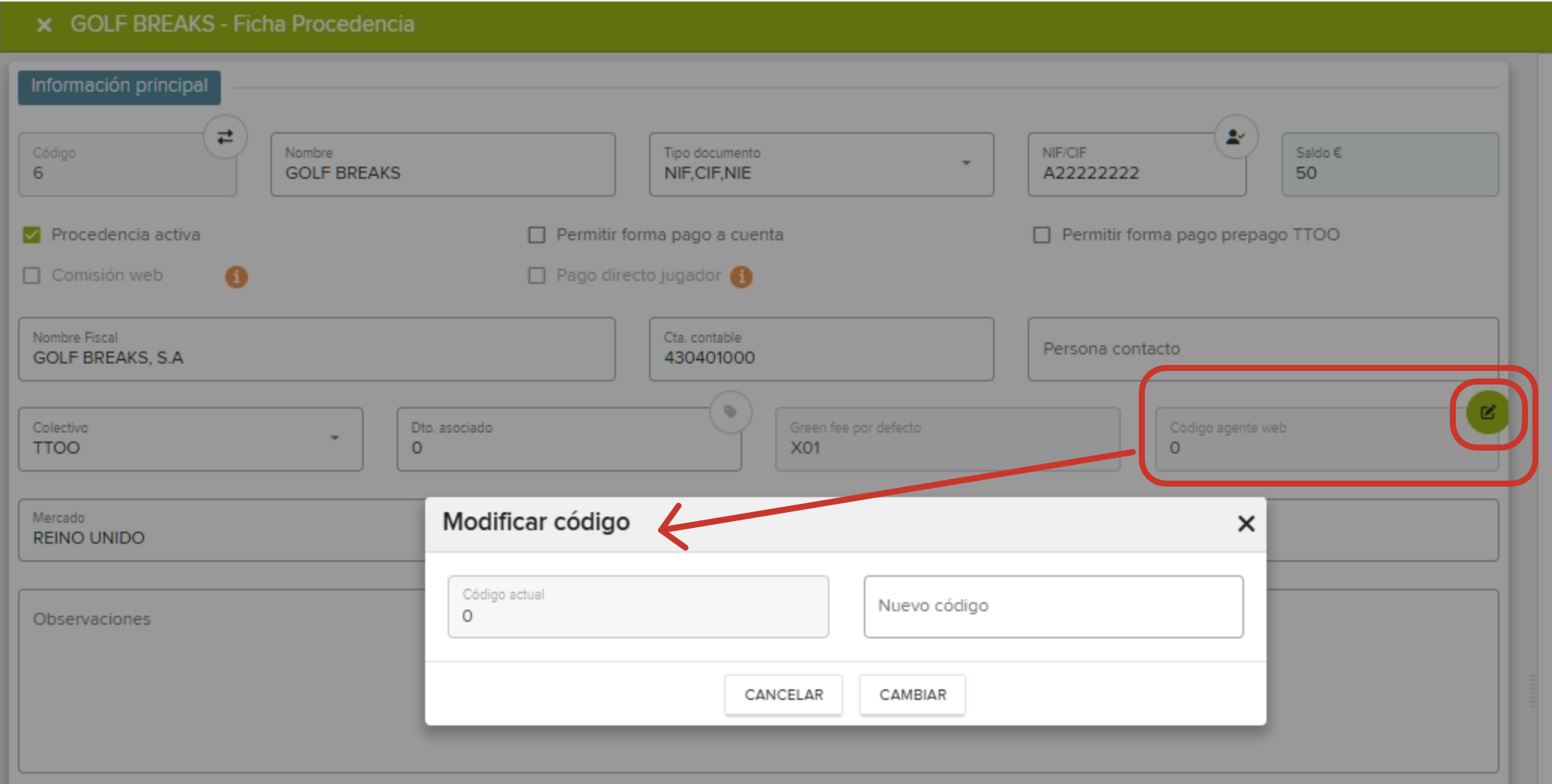This screenshot has width=1552, height=784.
Task: Check Permitir forma pago a cuenta
Action: point(536,235)
